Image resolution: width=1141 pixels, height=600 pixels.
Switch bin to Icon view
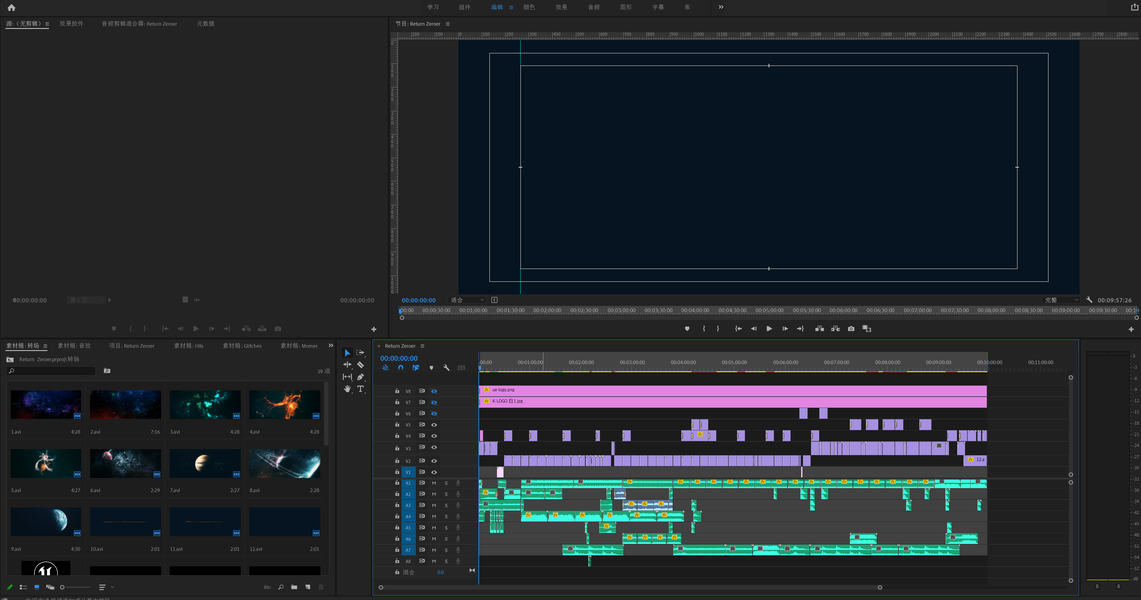coord(36,587)
